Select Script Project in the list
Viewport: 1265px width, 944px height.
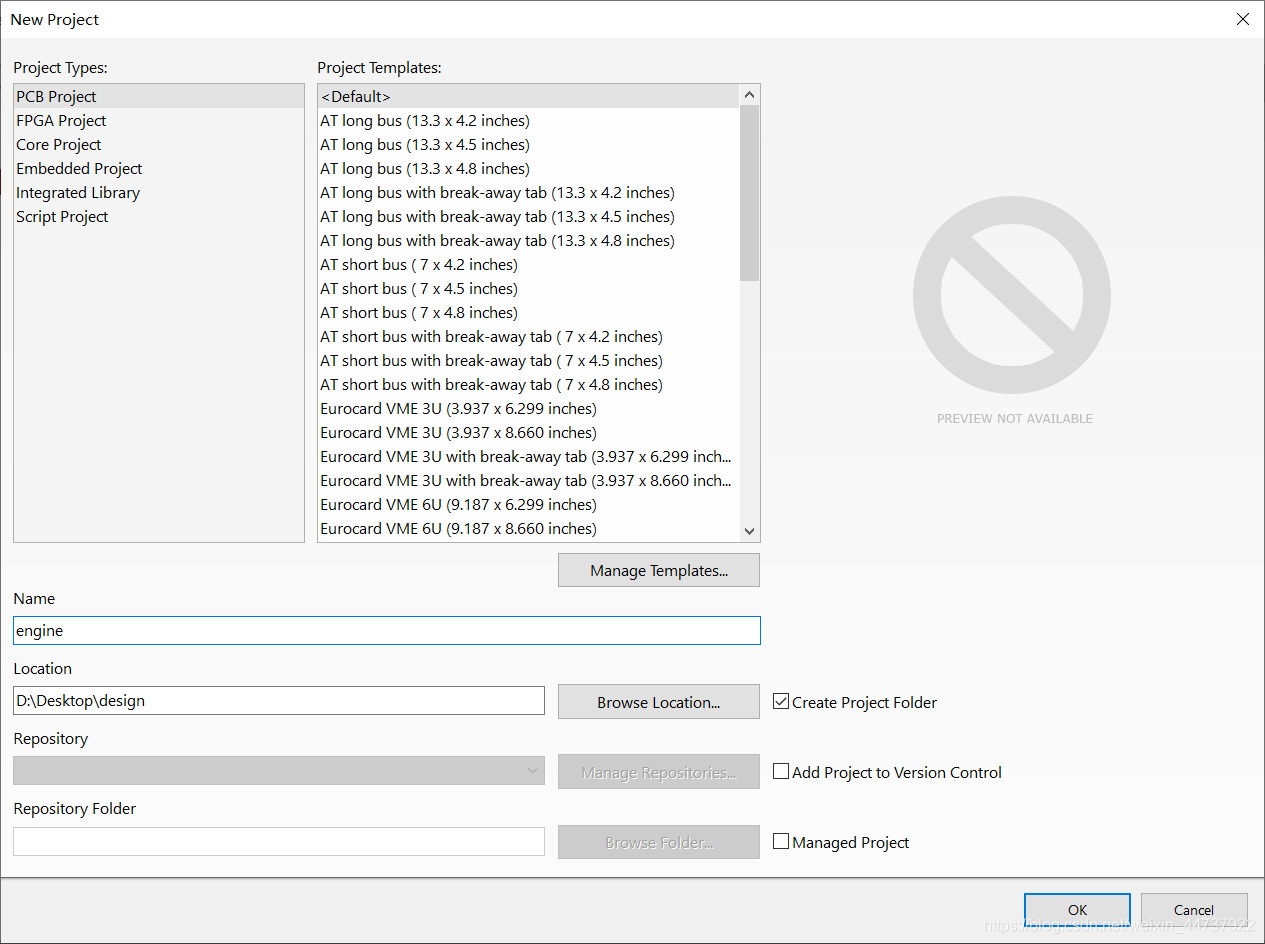click(x=62, y=217)
